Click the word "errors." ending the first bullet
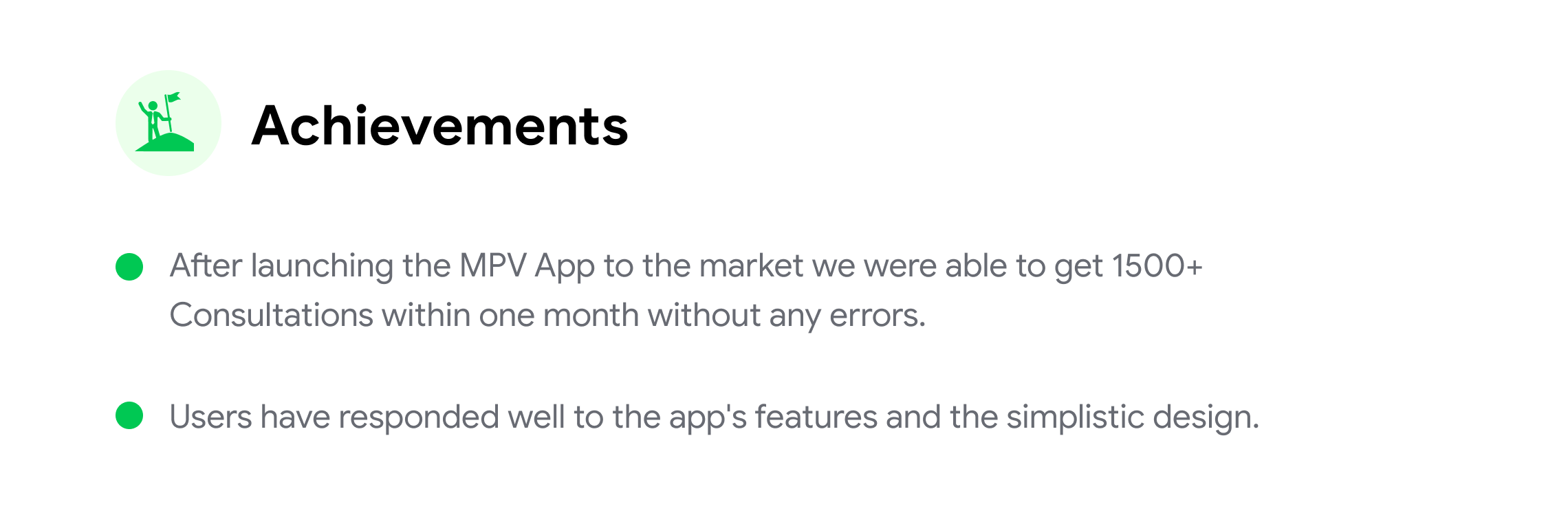Screen dimensions: 1568x524 878,316
